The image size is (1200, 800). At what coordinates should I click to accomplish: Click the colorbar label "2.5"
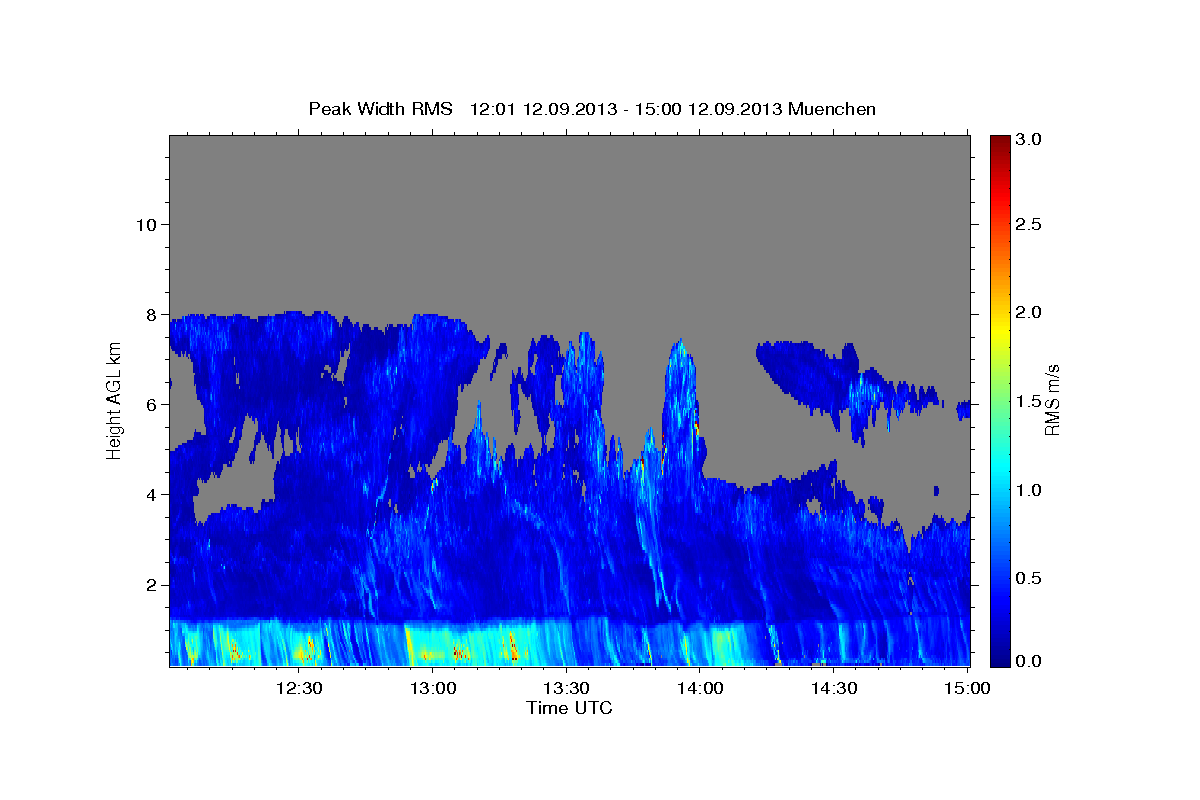(1028, 224)
